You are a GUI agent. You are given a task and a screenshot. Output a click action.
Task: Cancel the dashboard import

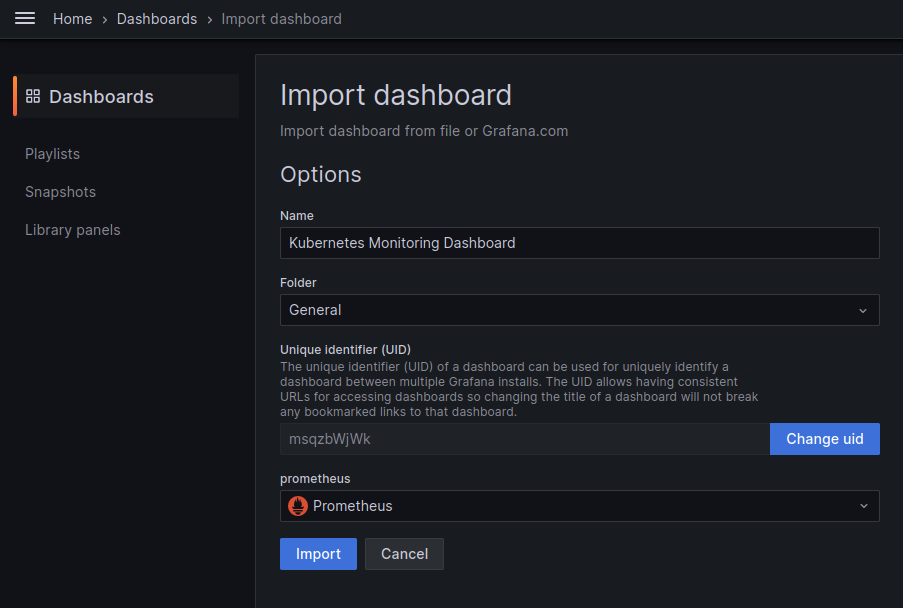(x=404, y=554)
